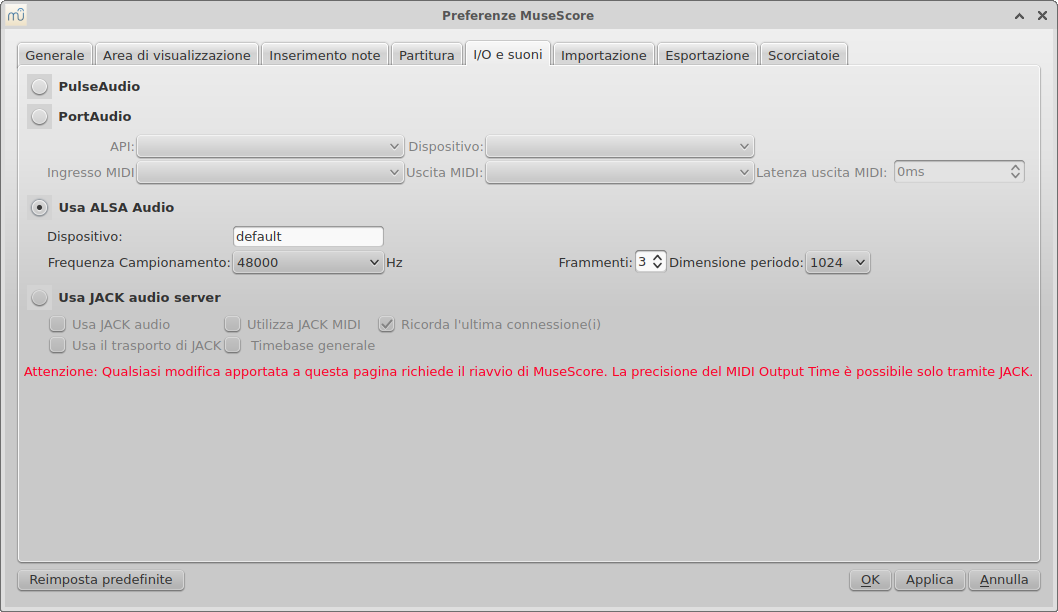This screenshot has width=1058, height=612.
Task: Enable the Utilizza JACK MIDI checkbox
Action: tap(233, 324)
